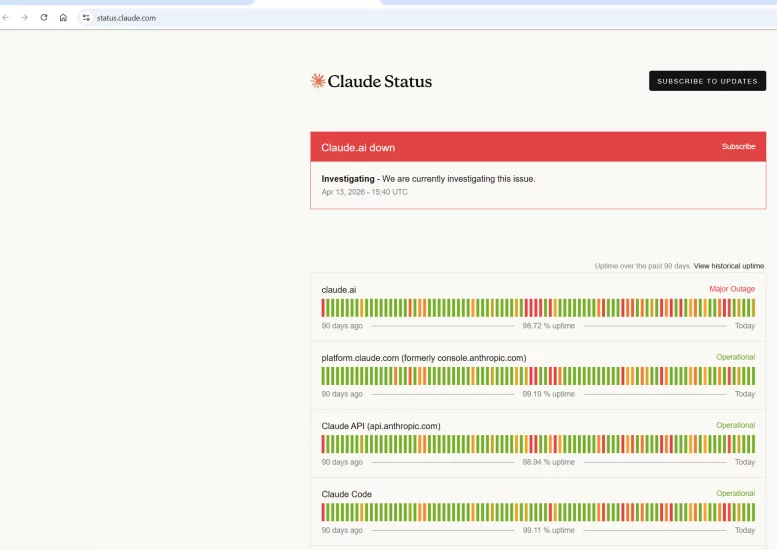Viewport: 777px width, 550px height.
Task: Click the Claude Code component name
Action: click(x=345, y=494)
